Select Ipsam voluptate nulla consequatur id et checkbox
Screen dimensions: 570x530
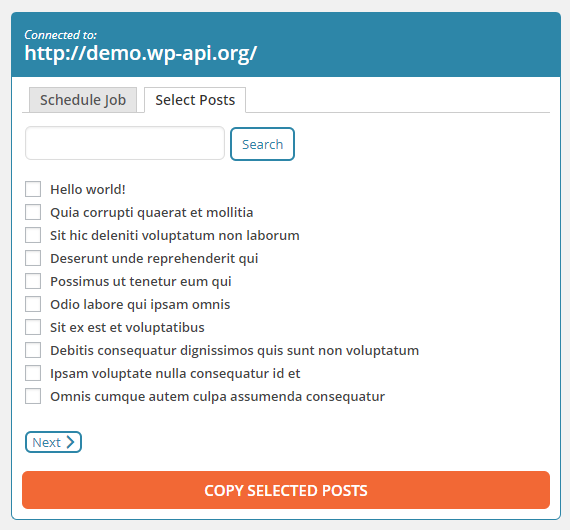33,373
